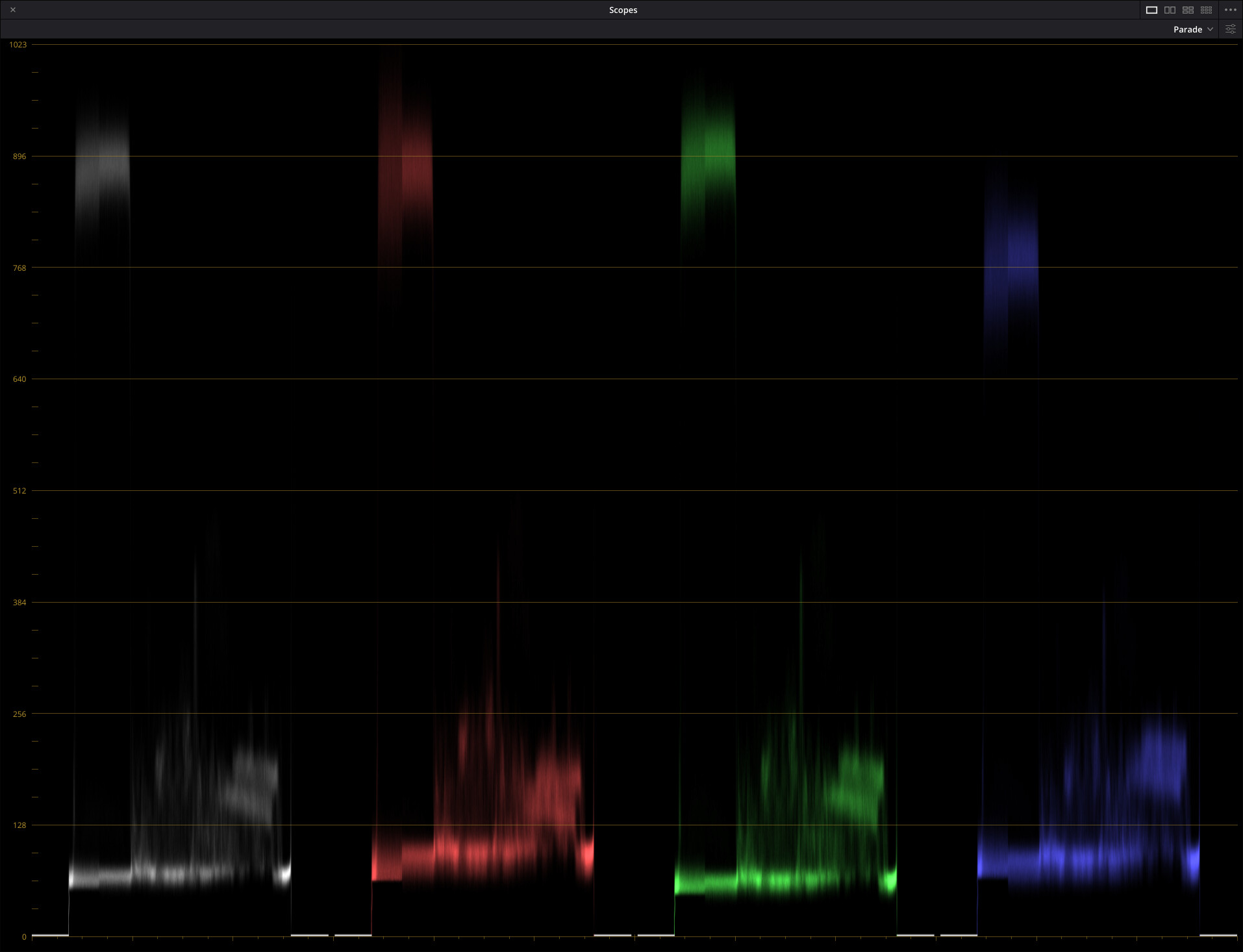
Task: Click the 0 scale label
Action: click(24, 936)
